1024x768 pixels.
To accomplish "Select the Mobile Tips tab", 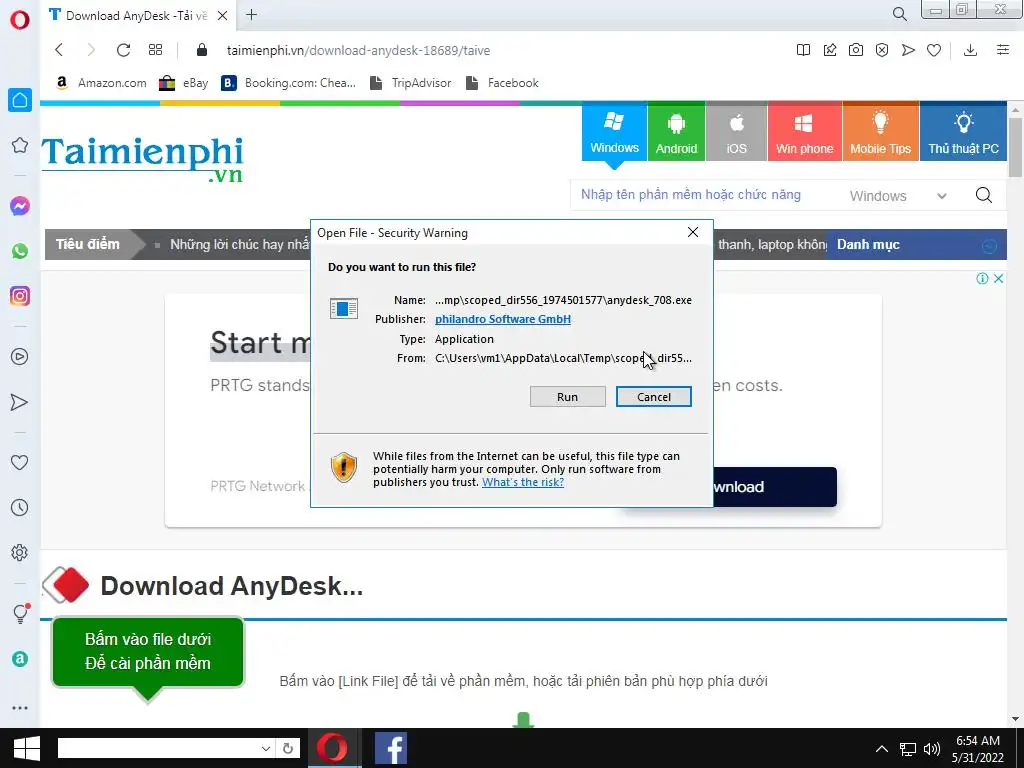I will [880, 133].
